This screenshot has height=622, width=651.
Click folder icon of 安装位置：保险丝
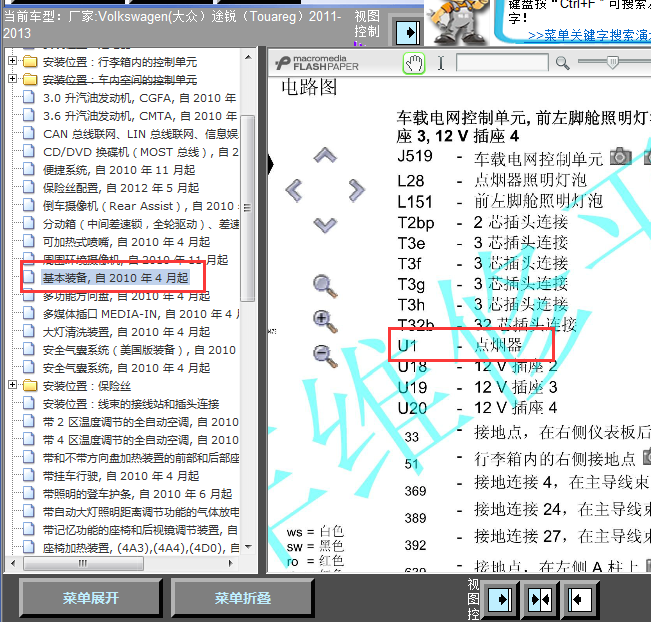point(30,386)
